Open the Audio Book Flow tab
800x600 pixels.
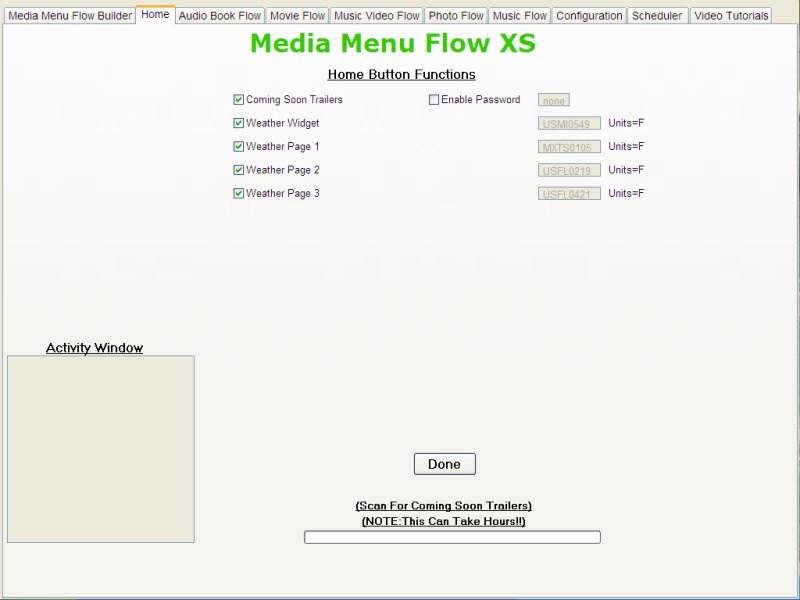(220, 15)
